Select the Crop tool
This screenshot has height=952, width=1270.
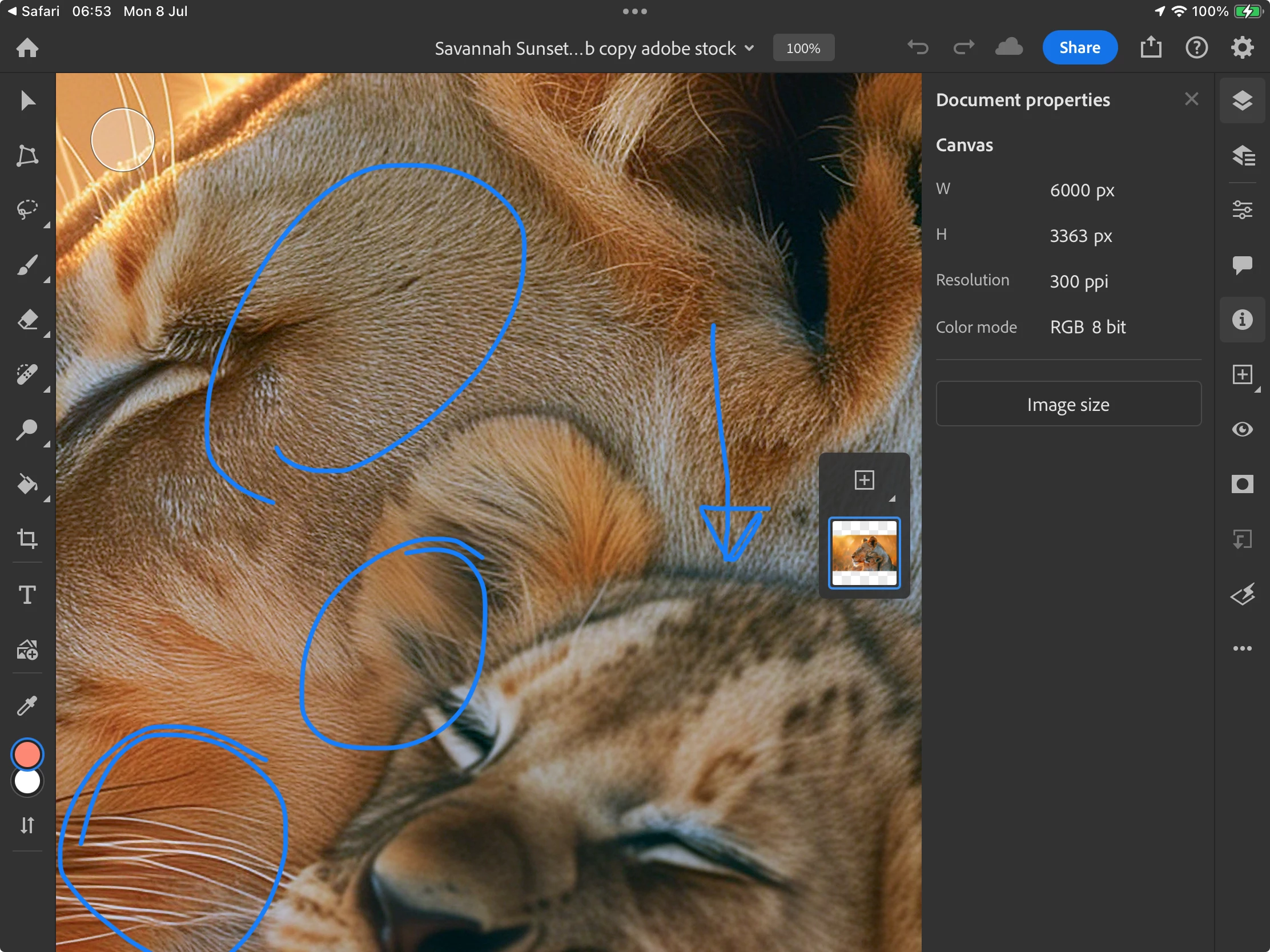tap(27, 538)
